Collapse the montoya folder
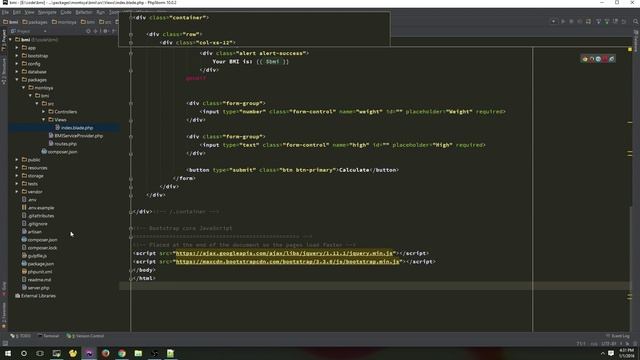Screen dimensions: 640x360 [x=24, y=88]
